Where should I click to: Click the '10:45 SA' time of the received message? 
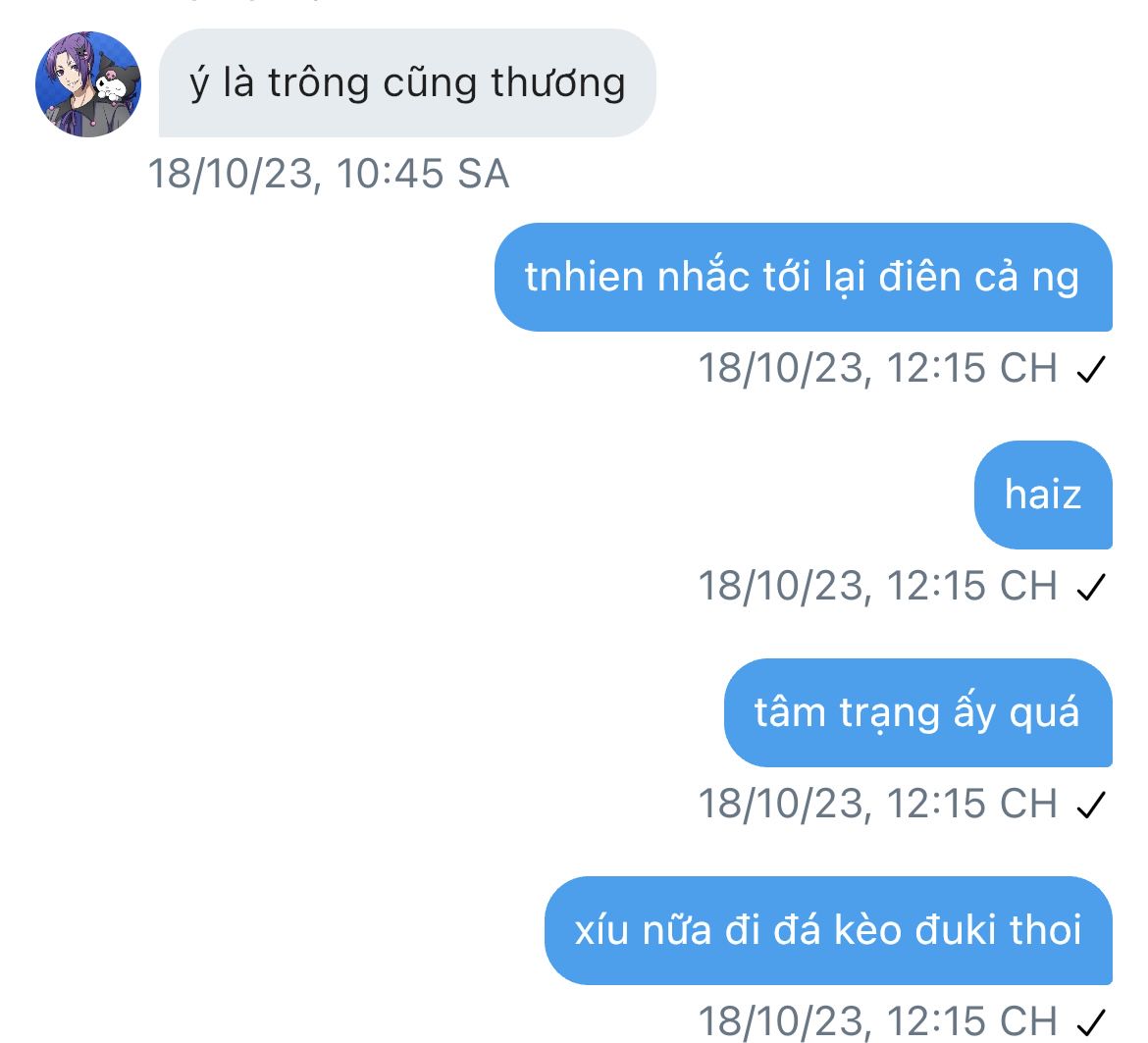coord(423,175)
